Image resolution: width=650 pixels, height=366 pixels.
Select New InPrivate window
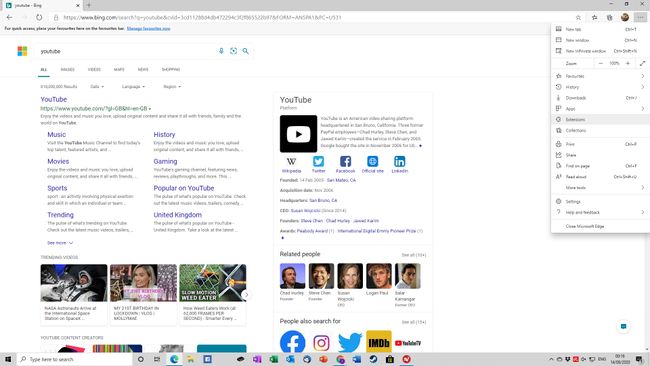click(x=600, y=51)
